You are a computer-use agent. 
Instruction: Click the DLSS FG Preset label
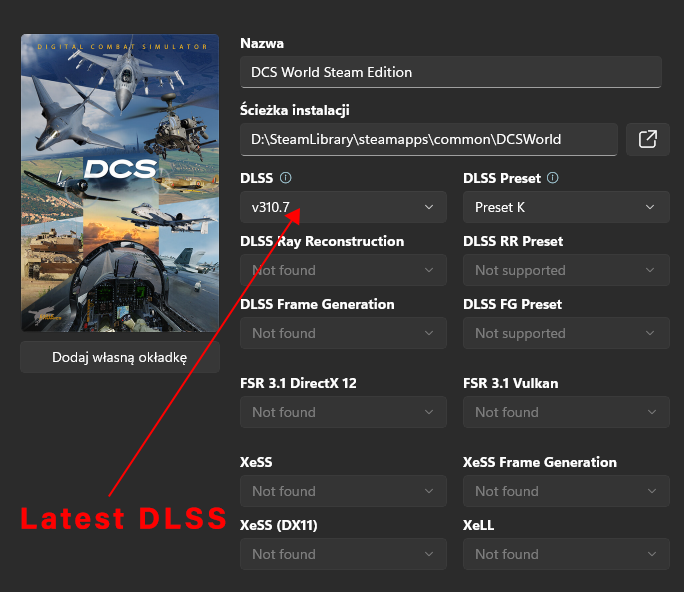(x=513, y=305)
